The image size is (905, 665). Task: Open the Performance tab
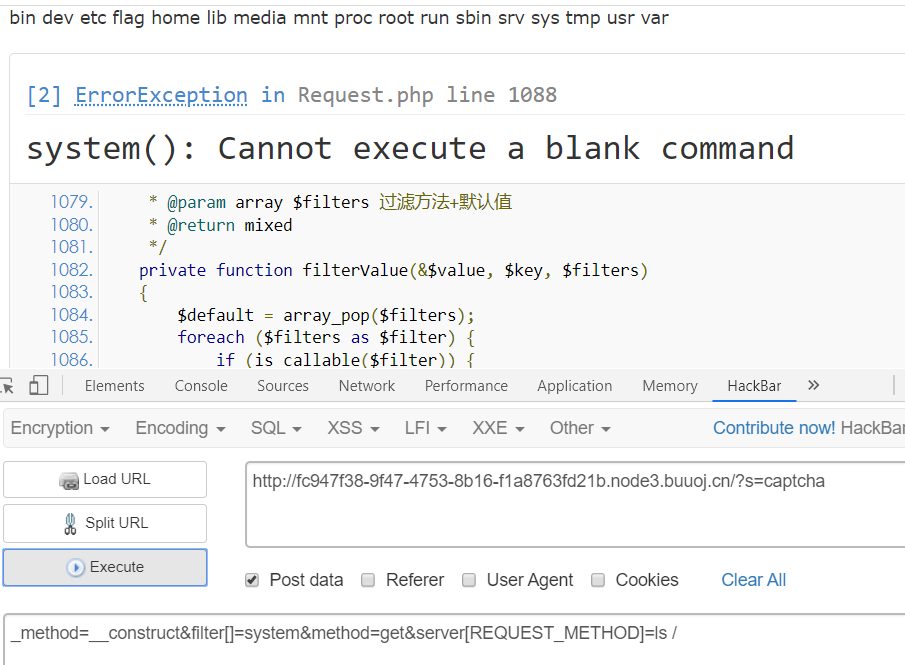(x=466, y=386)
